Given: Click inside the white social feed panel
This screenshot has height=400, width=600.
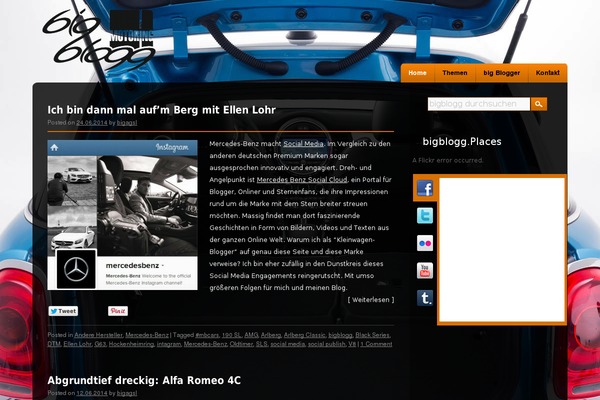Looking at the screenshot, I should [x=502, y=250].
